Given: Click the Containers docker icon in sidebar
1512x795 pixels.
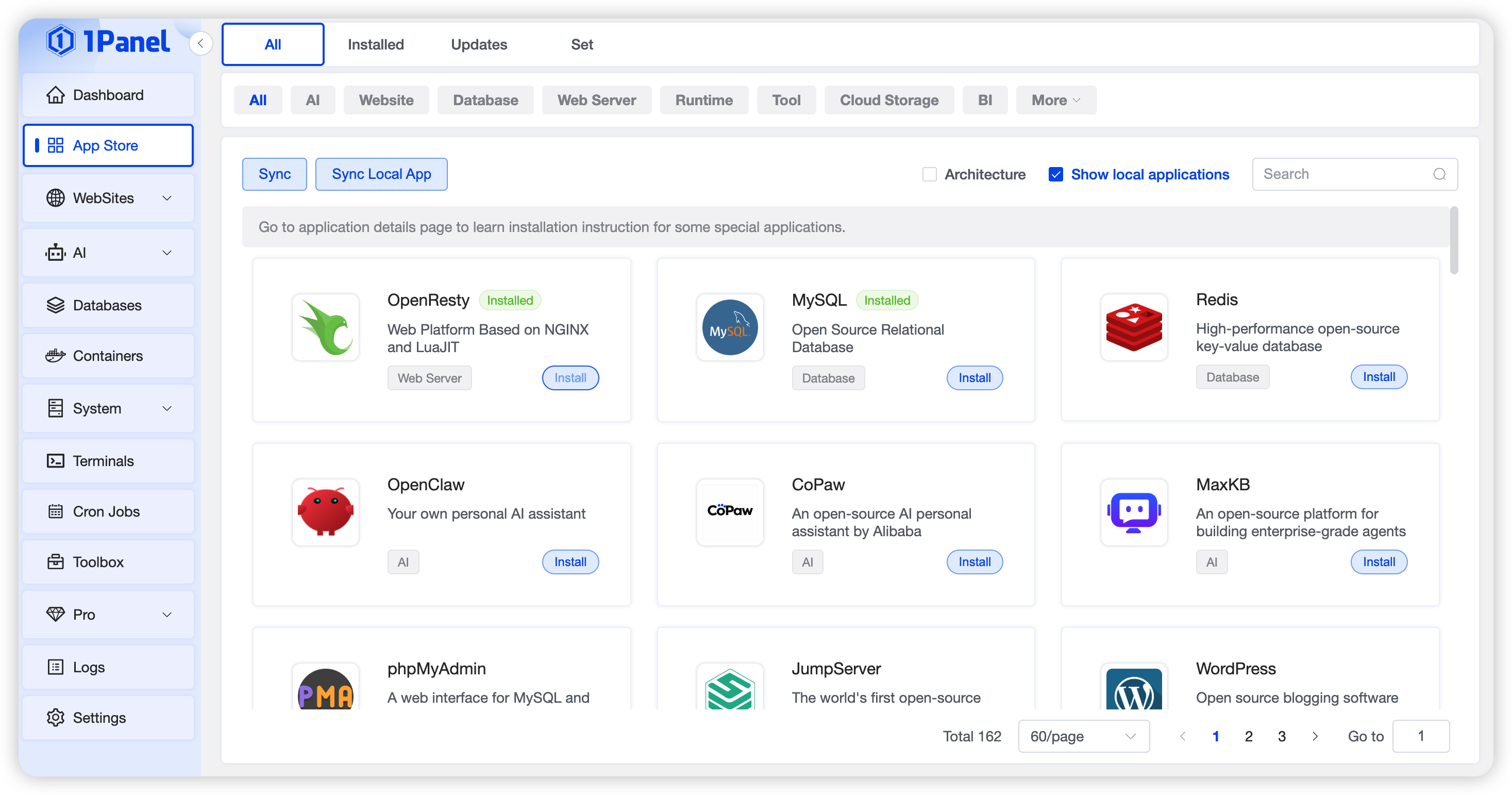Looking at the screenshot, I should (55, 356).
